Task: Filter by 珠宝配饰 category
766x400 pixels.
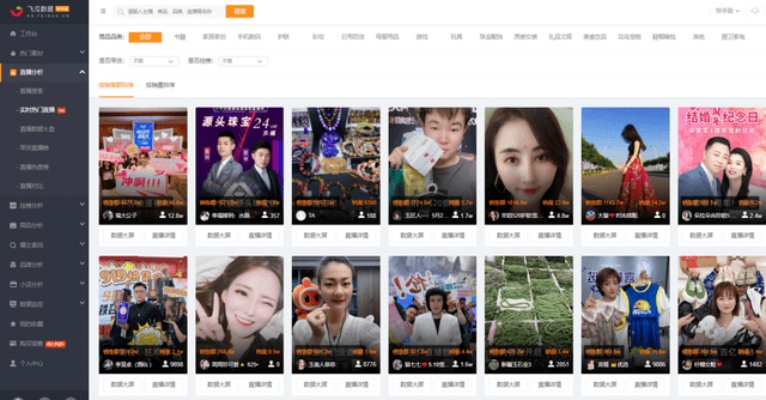Action: pos(491,37)
